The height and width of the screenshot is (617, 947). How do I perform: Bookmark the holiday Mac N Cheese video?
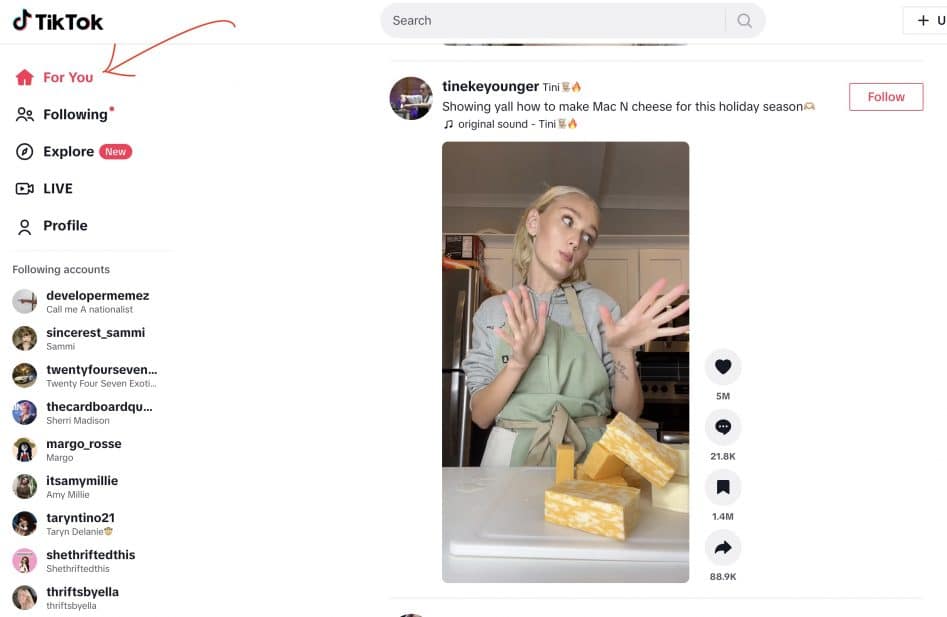723,489
